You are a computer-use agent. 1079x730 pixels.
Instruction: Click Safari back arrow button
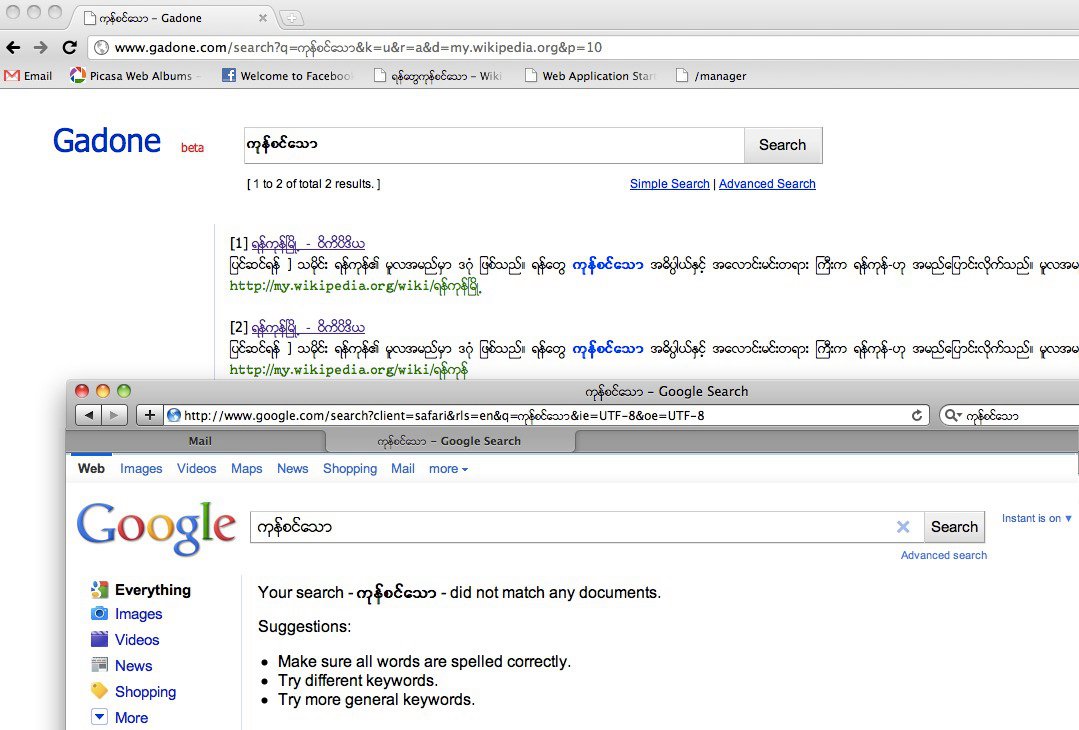coord(88,415)
